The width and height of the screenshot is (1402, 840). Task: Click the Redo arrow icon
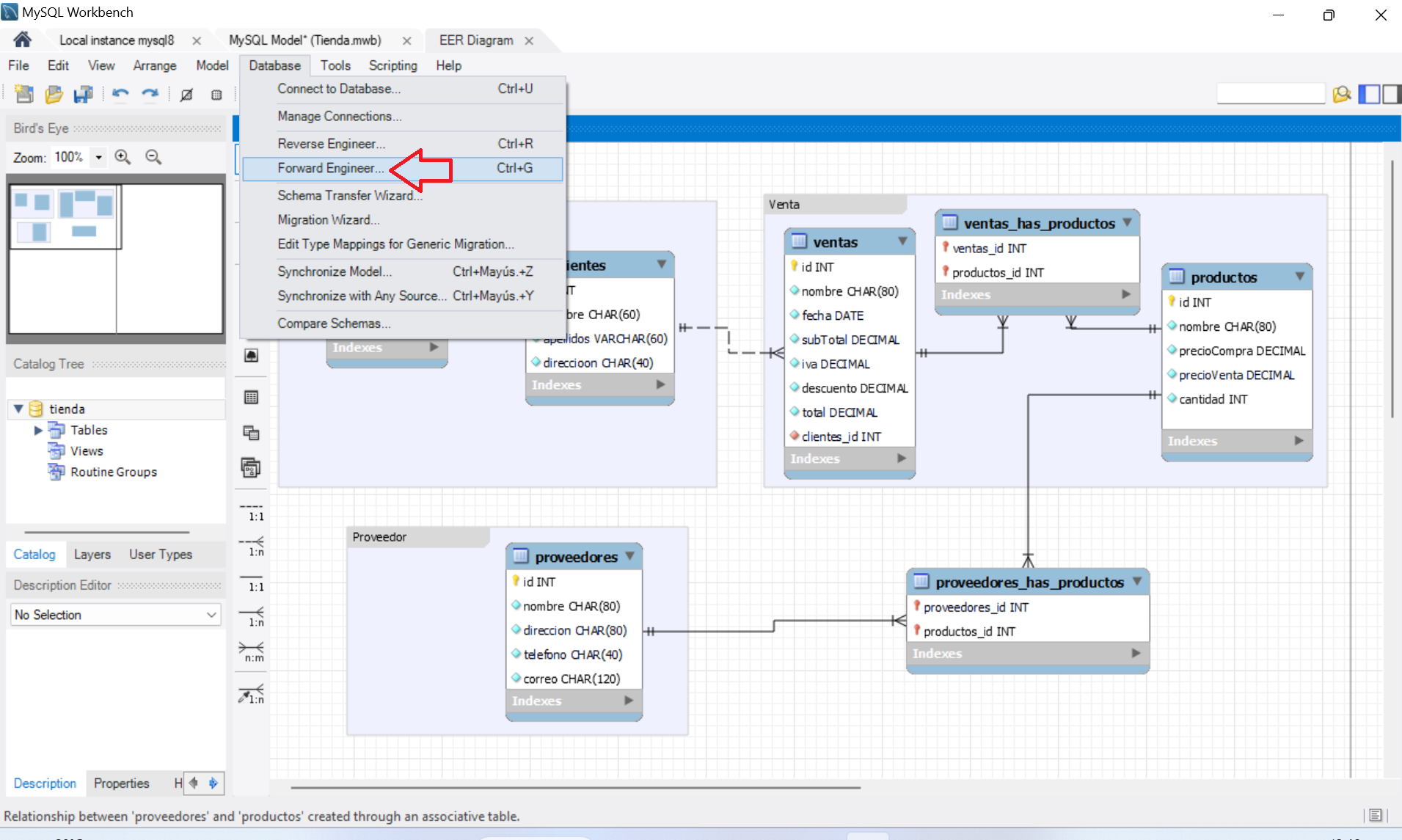(x=150, y=94)
